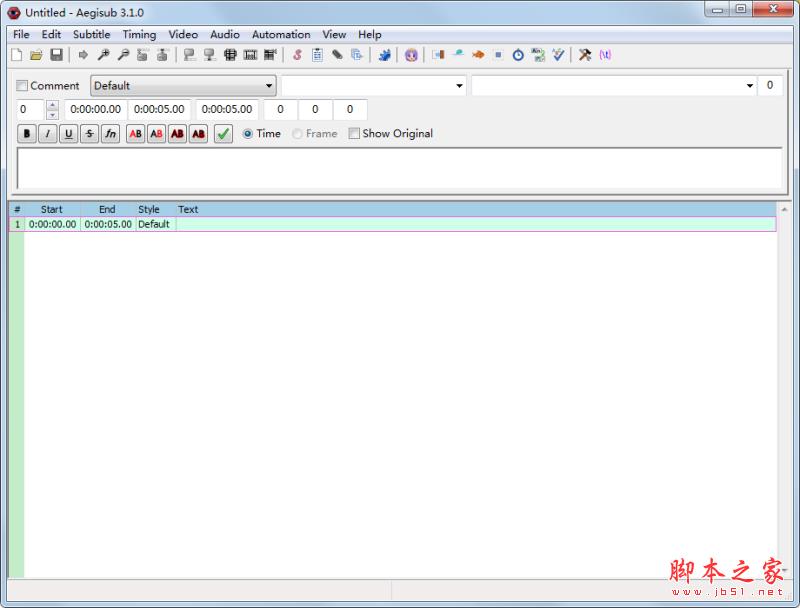Open Resample Resolution blue square
The image size is (800, 608).
click(x=498, y=55)
